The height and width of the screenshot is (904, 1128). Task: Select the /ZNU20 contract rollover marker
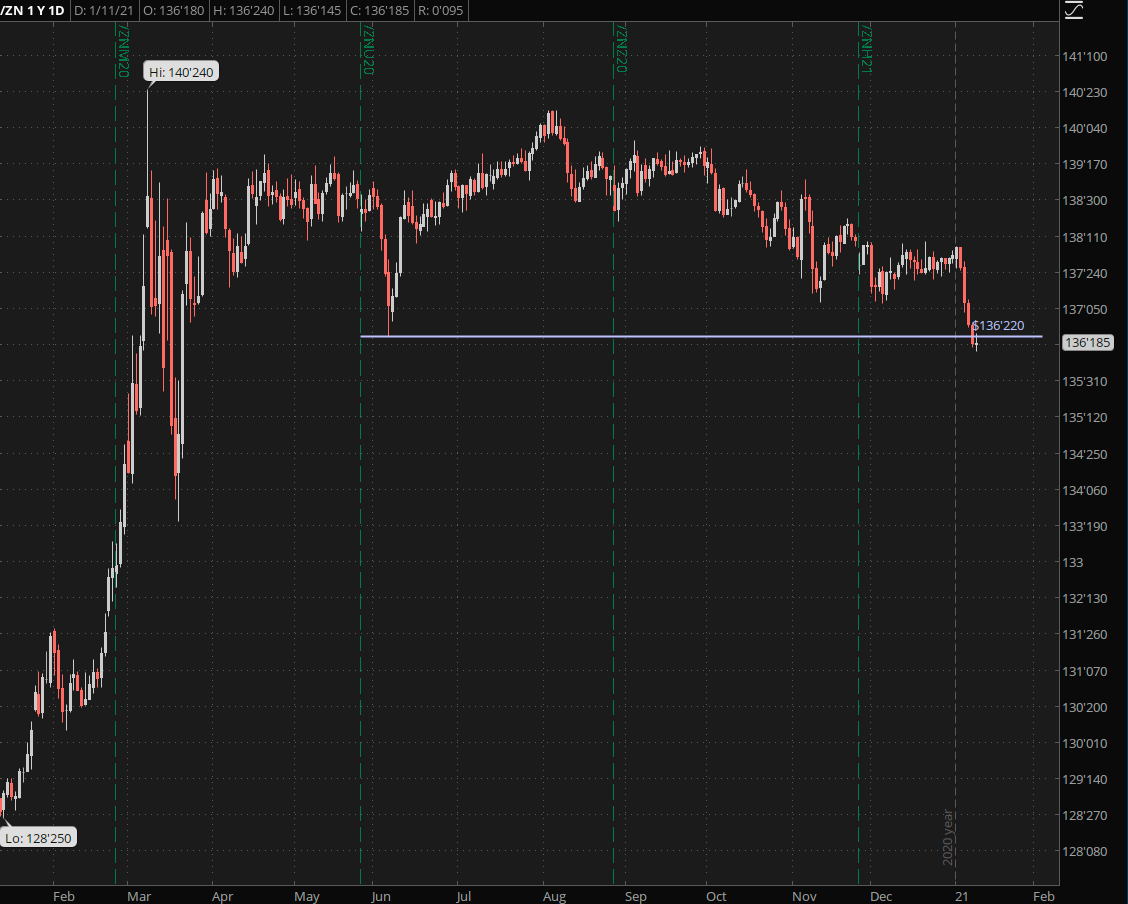point(367,54)
